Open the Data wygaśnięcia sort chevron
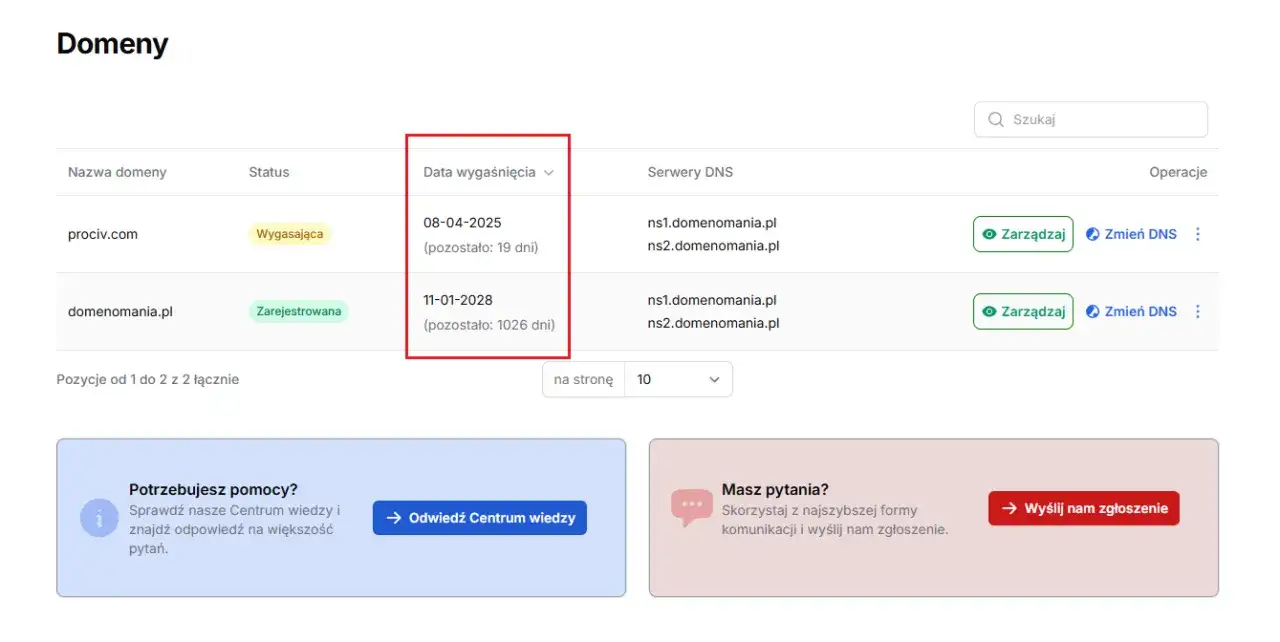Screen dimensions: 1280x642 coord(549,172)
